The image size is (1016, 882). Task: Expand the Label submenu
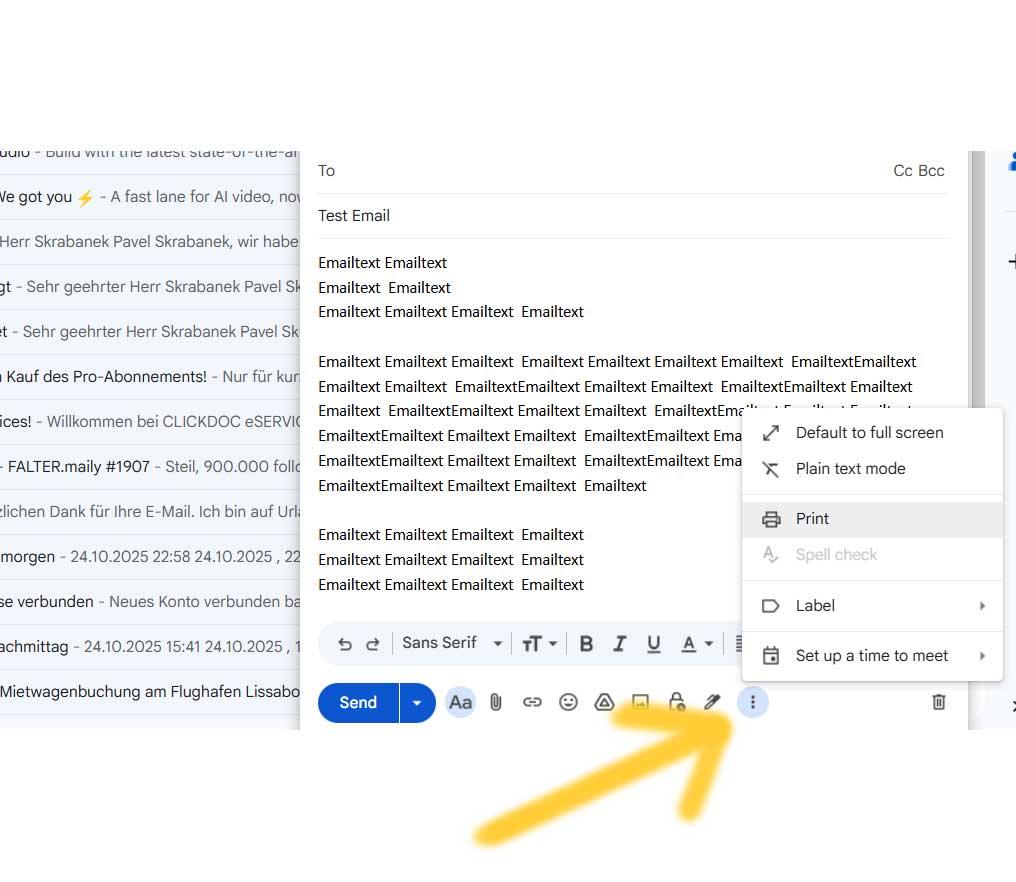click(x=815, y=605)
